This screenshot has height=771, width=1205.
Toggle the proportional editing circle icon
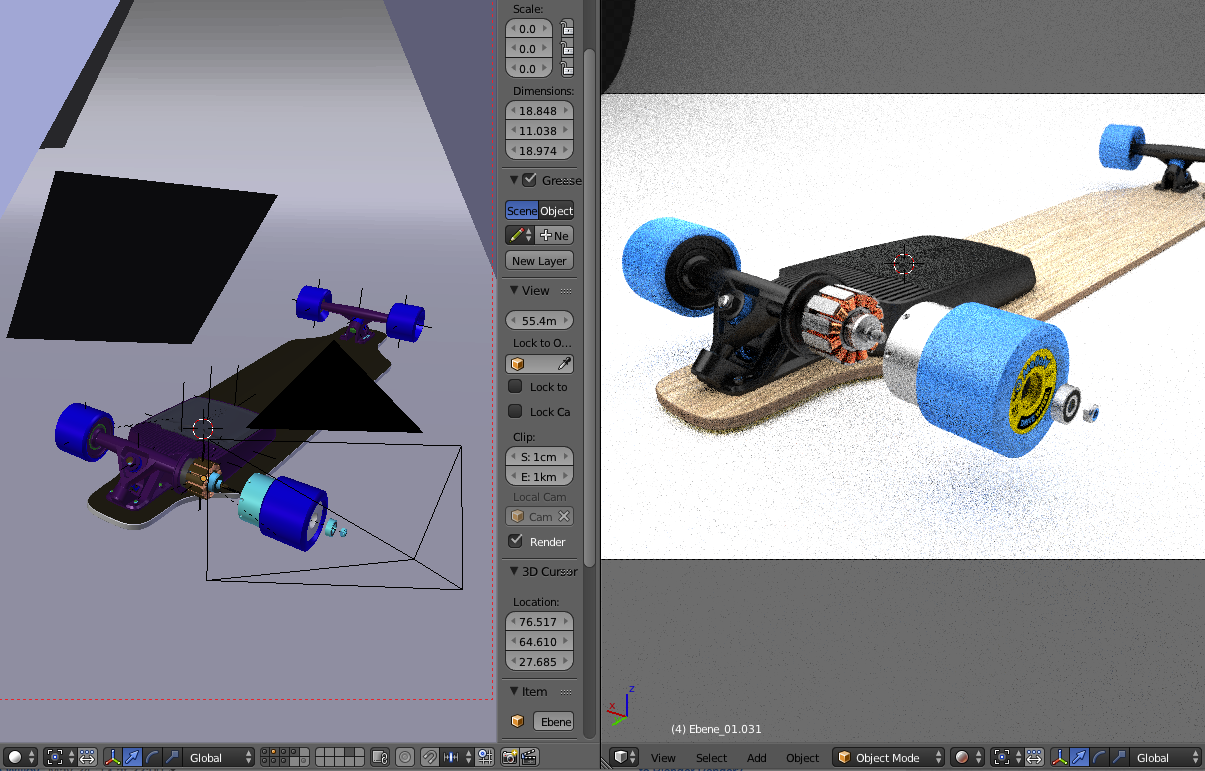click(405, 758)
